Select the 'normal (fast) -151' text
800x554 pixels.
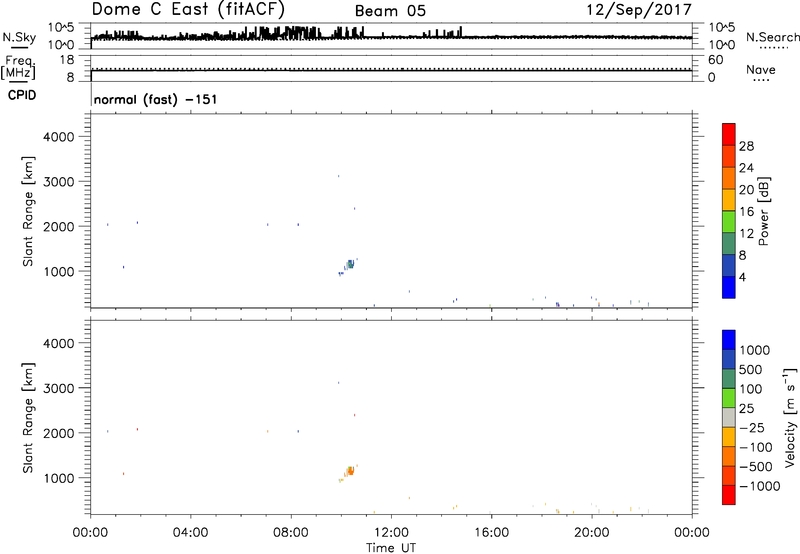coord(156,99)
